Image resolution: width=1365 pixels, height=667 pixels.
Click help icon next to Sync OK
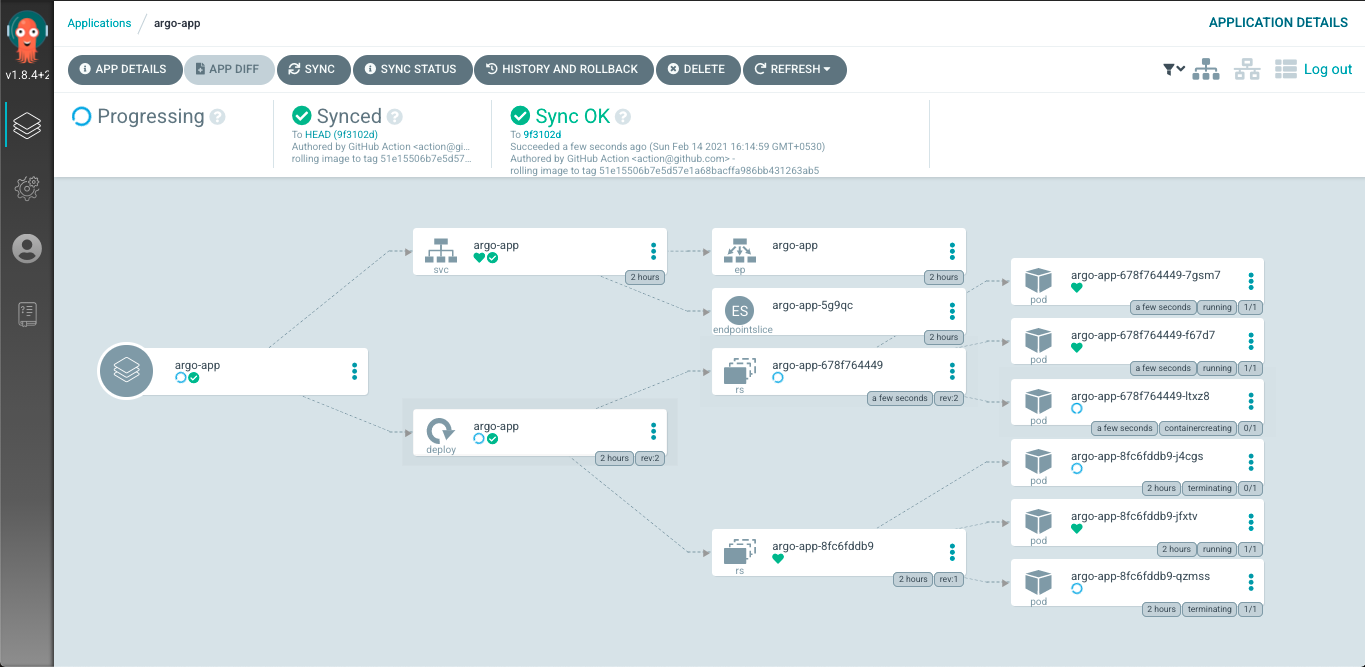tap(622, 117)
